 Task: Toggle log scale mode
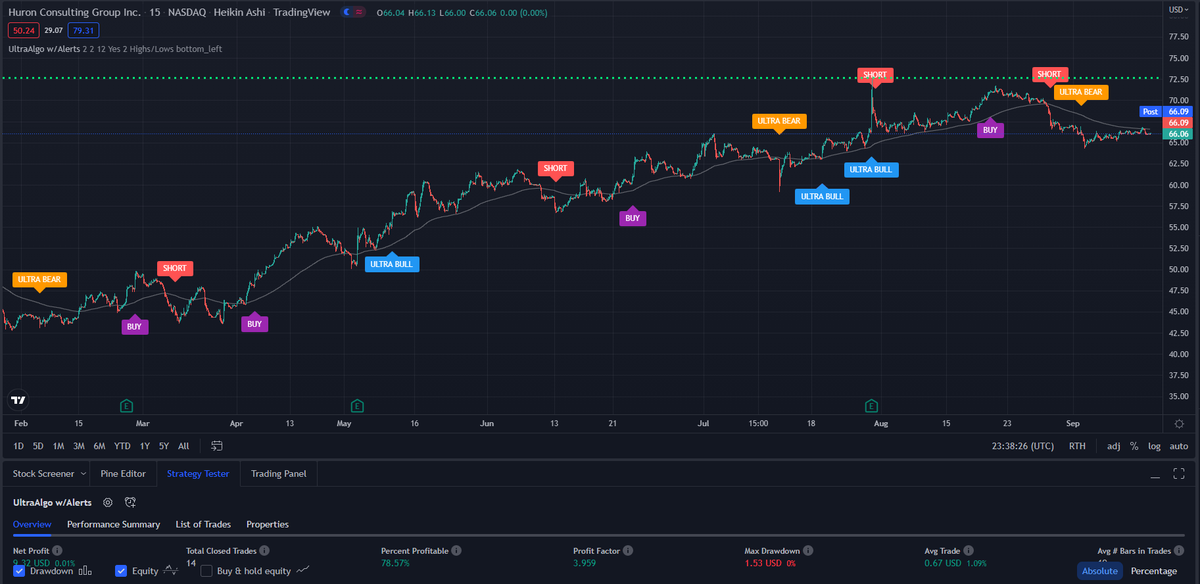[1154, 446]
